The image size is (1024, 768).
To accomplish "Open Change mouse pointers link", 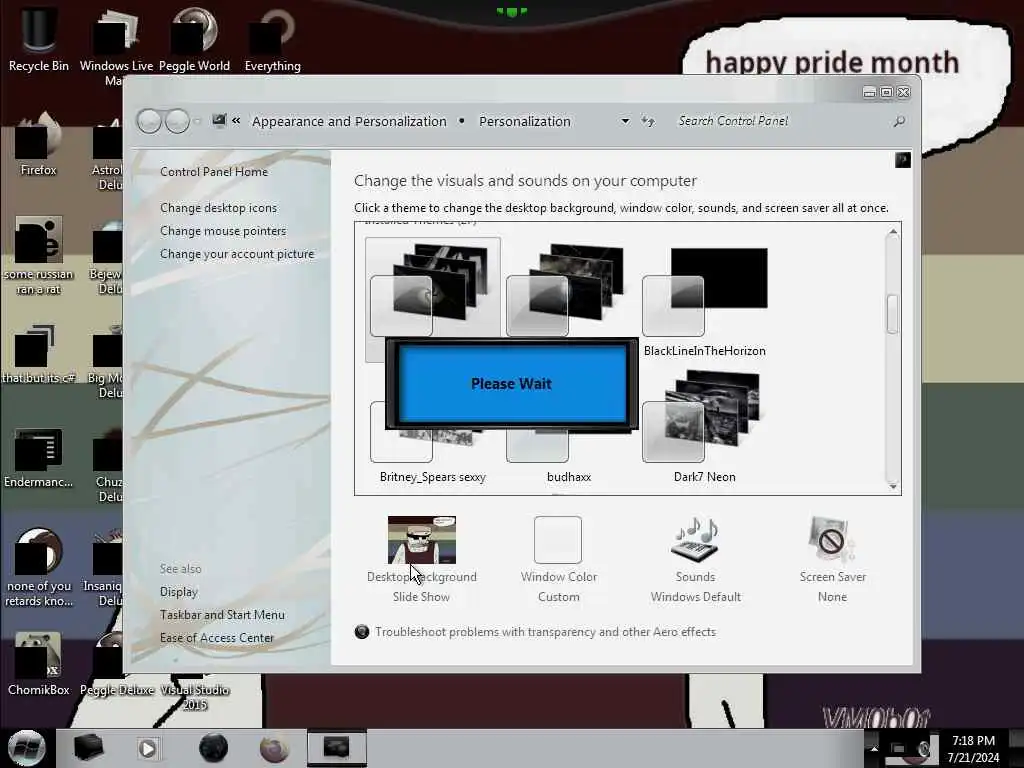I will (x=223, y=231).
